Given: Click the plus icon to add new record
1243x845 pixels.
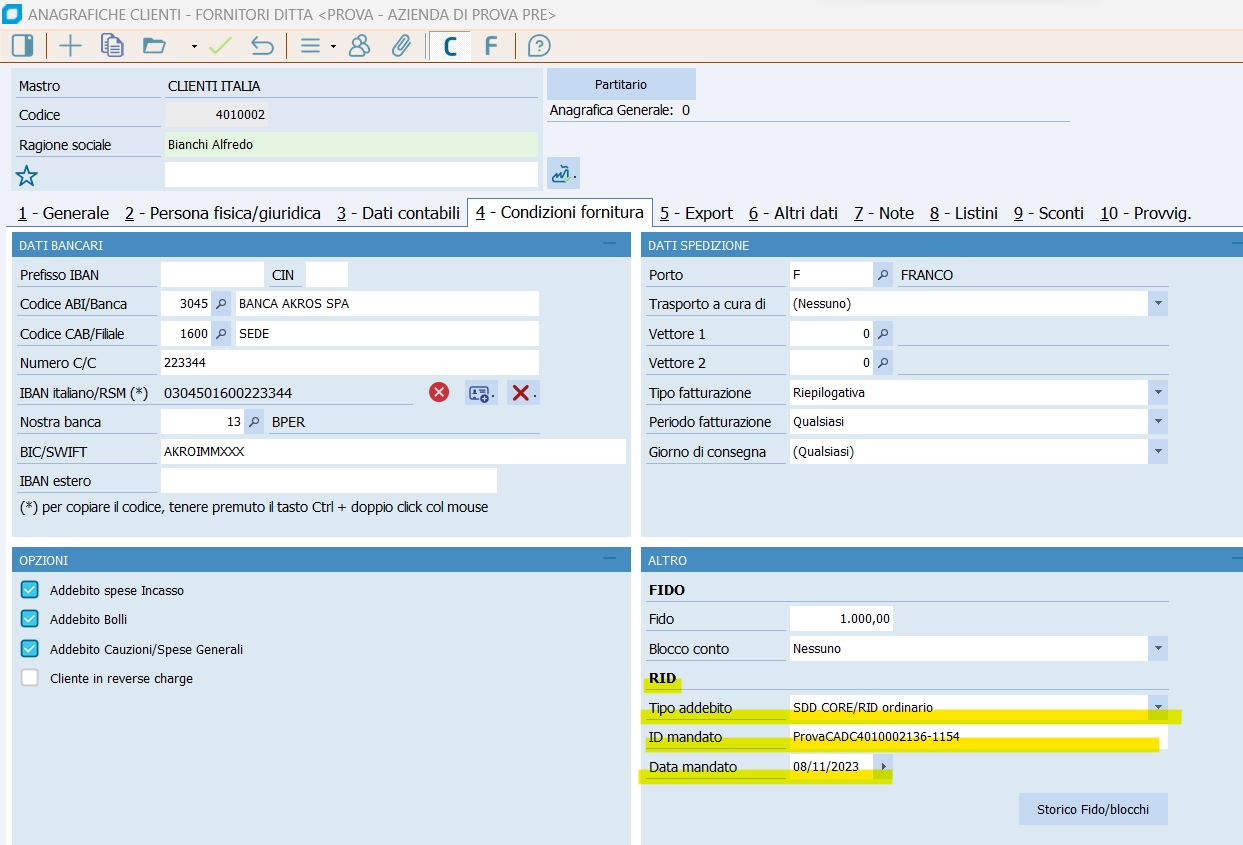Looking at the screenshot, I should (70, 46).
